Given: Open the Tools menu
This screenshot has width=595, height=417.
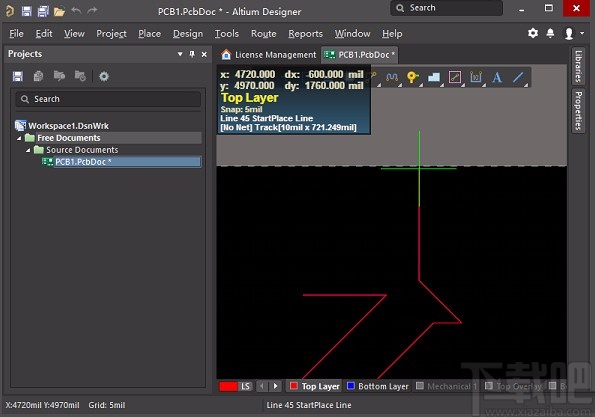Looking at the screenshot, I should point(227,34).
